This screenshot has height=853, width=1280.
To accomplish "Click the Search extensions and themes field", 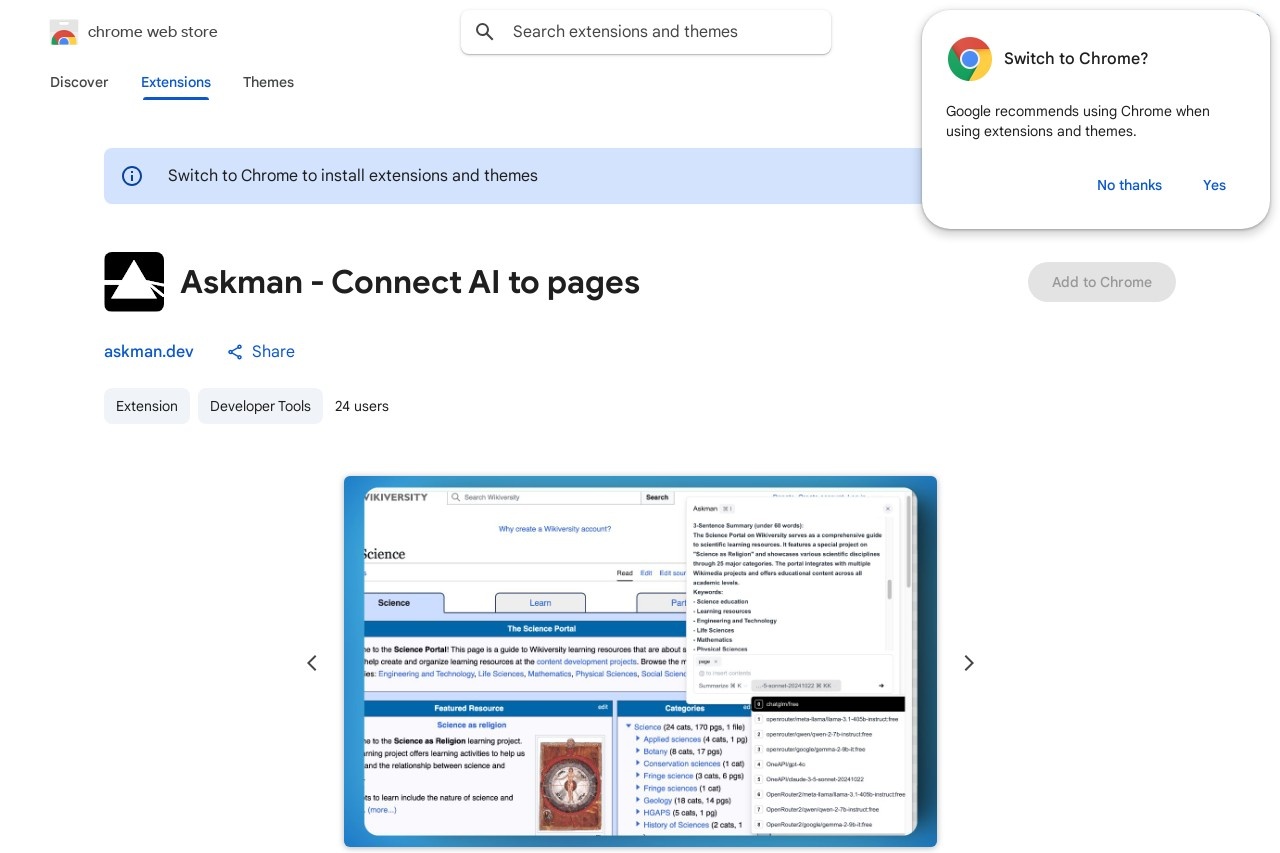I will click(646, 32).
